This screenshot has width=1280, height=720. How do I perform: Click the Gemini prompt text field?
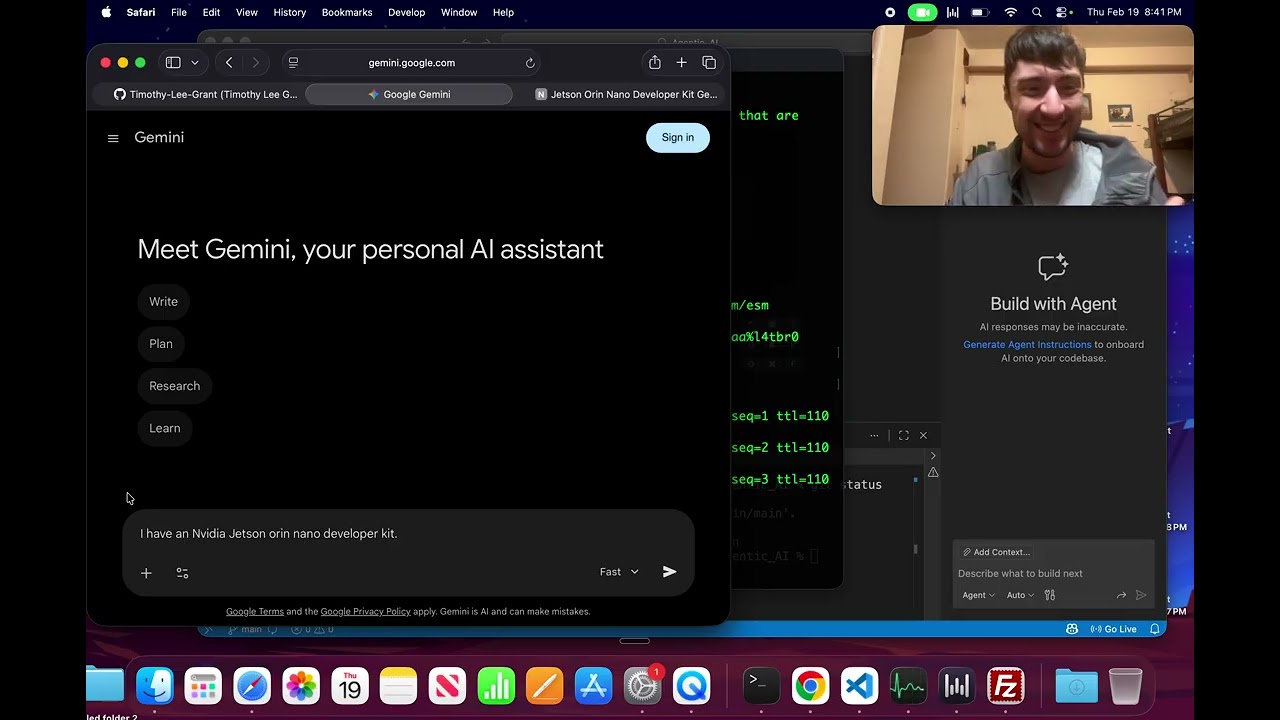pyautogui.click(x=408, y=534)
